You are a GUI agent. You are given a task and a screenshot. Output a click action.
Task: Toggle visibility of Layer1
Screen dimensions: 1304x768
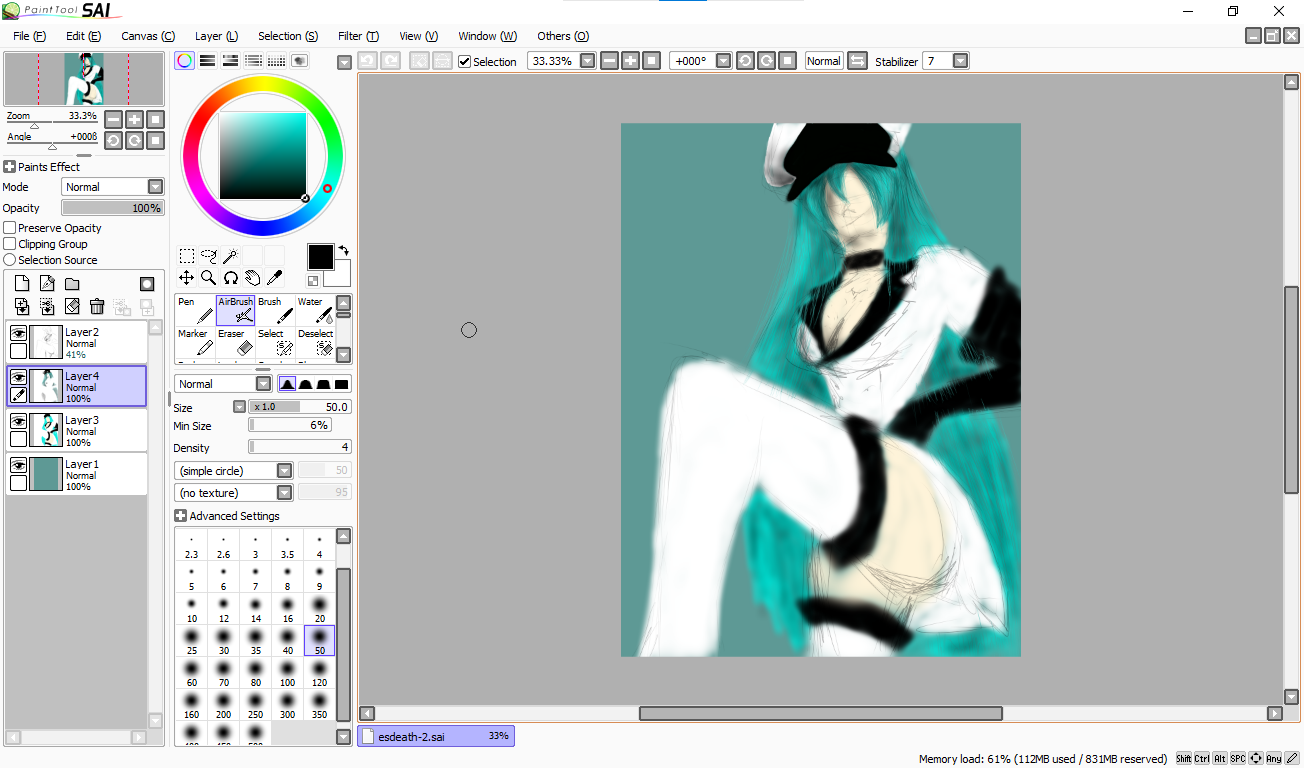click(18, 465)
